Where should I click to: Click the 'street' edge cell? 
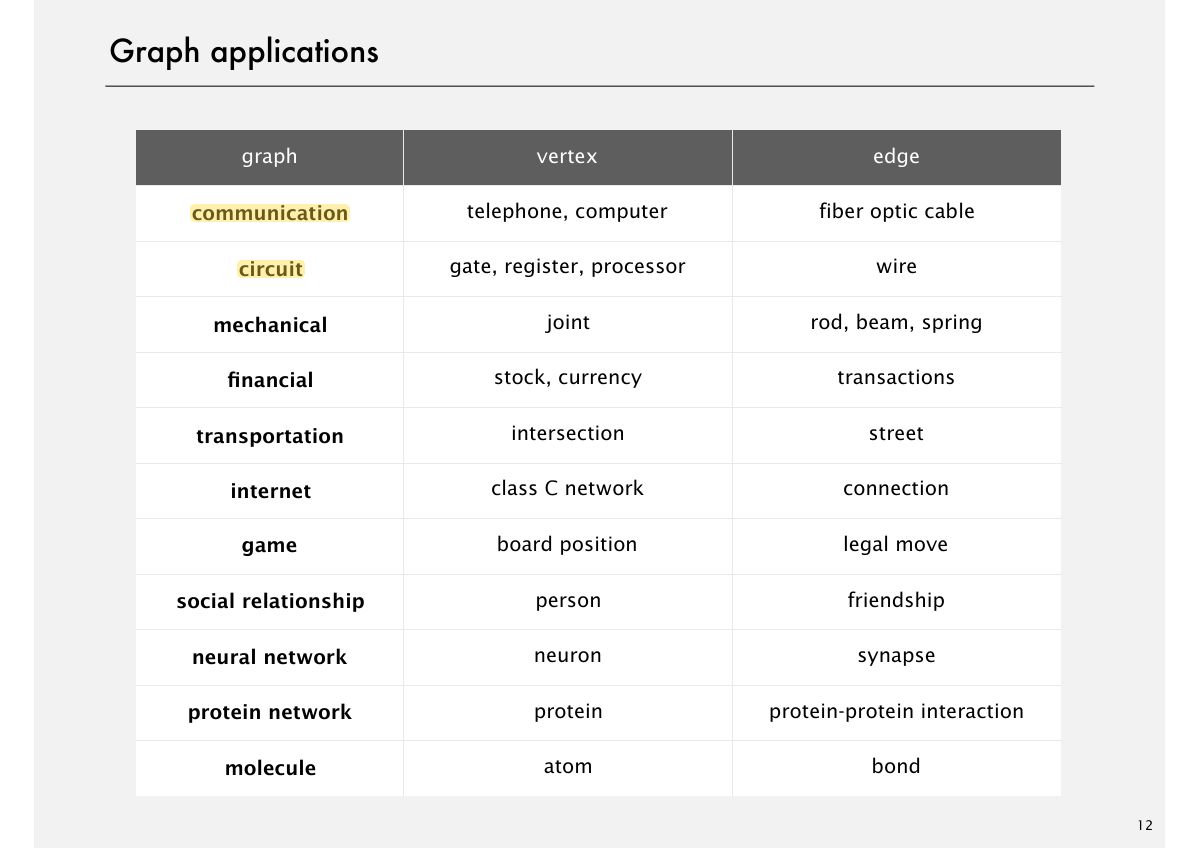tap(896, 434)
